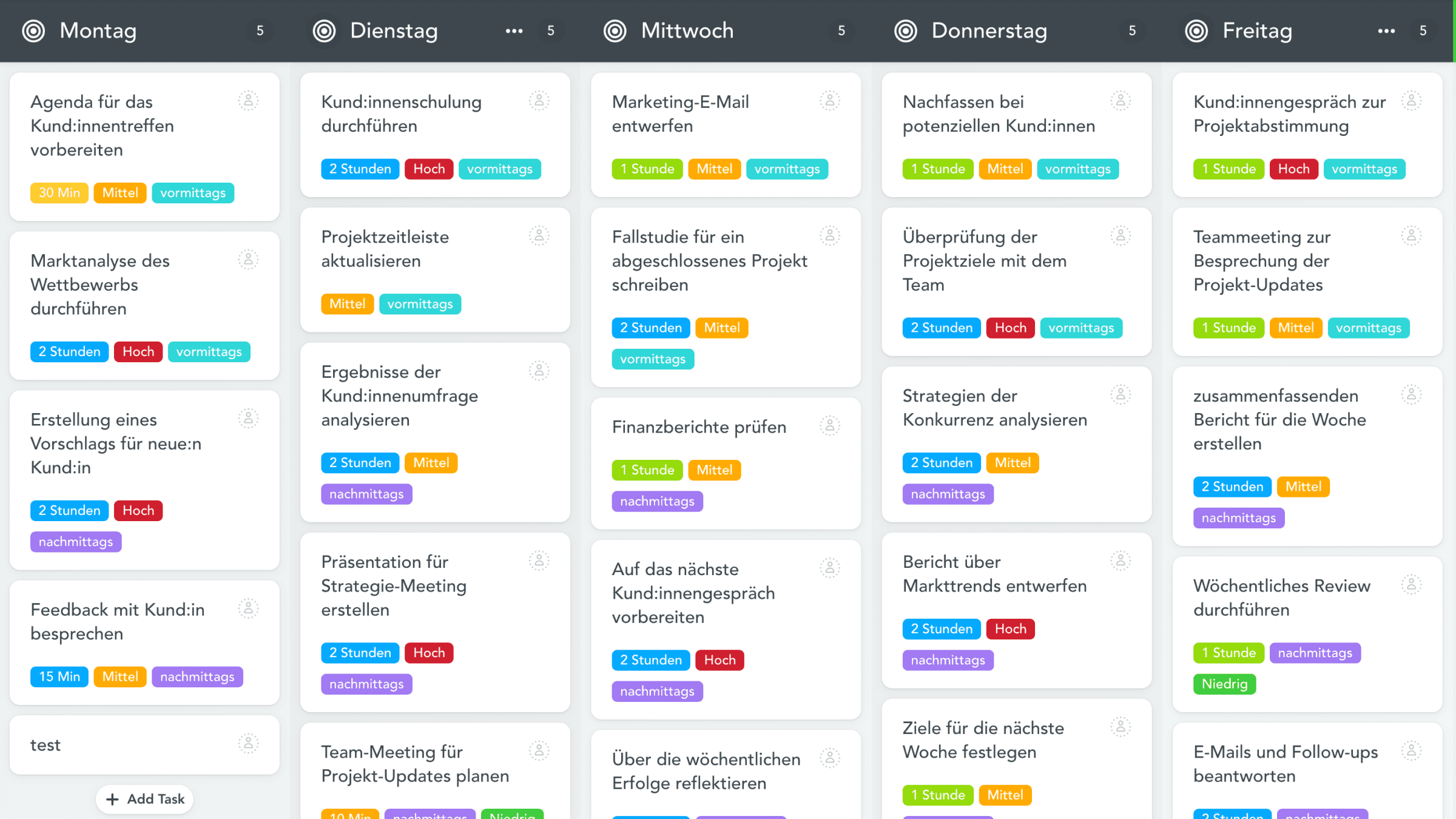Click assignee icon on Bericht über Markttrends card
This screenshot has height=819, width=1456.
point(1121,561)
